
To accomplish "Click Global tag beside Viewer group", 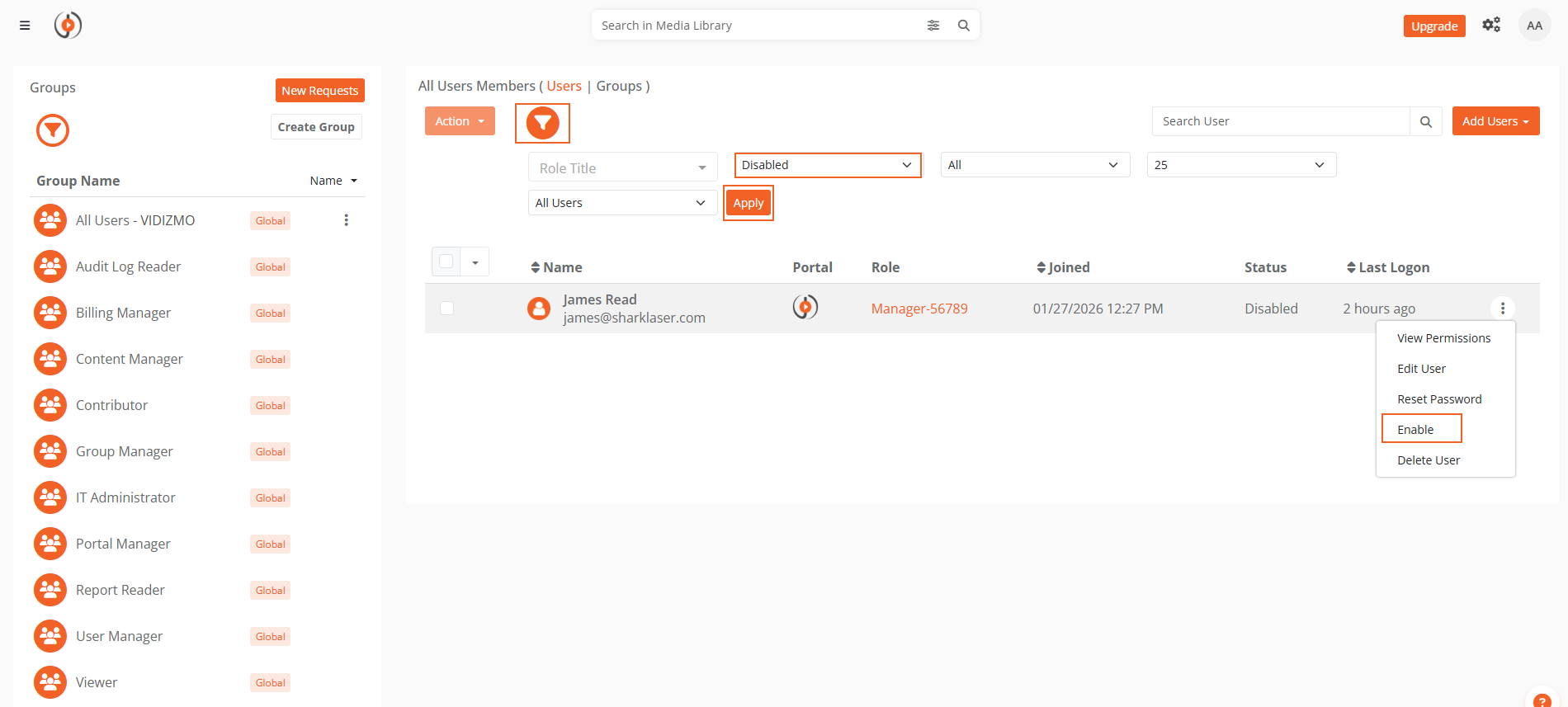I will click(x=270, y=682).
